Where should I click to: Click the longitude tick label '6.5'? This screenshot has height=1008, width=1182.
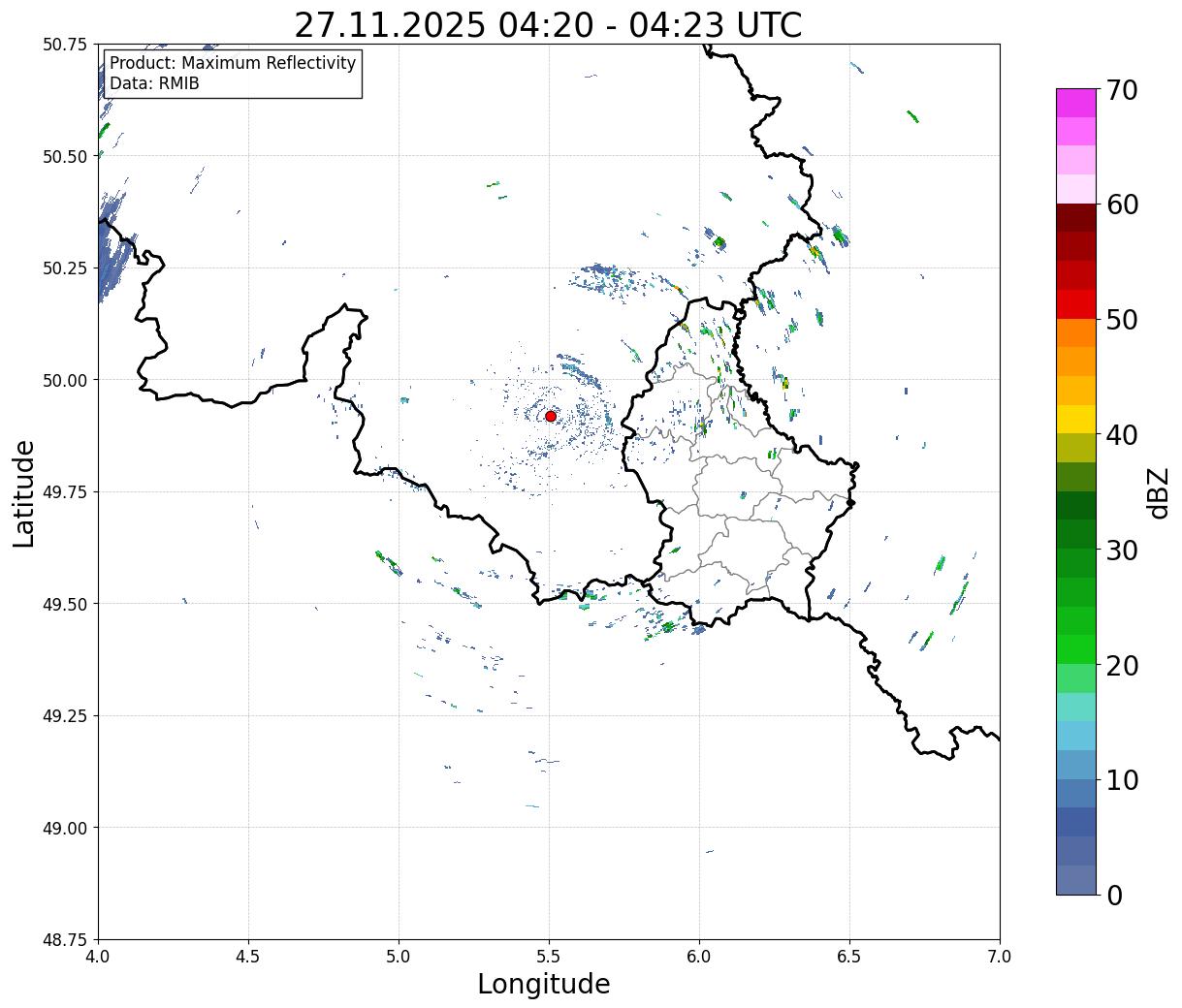tap(849, 956)
